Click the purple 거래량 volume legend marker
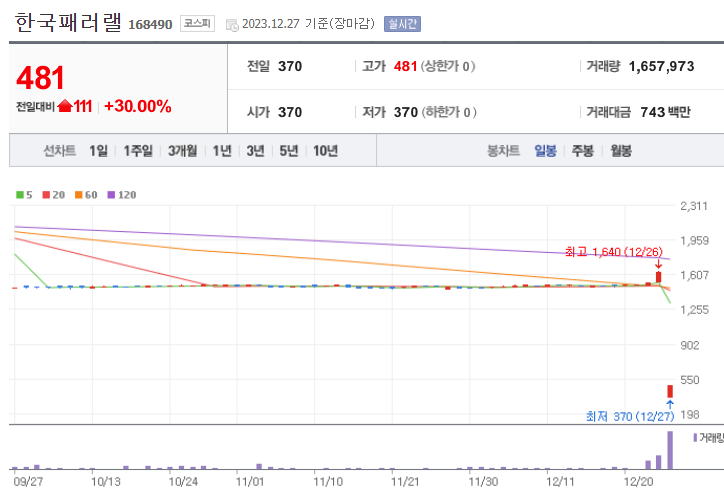Screen dimensions: 724x498 [695, 438]
